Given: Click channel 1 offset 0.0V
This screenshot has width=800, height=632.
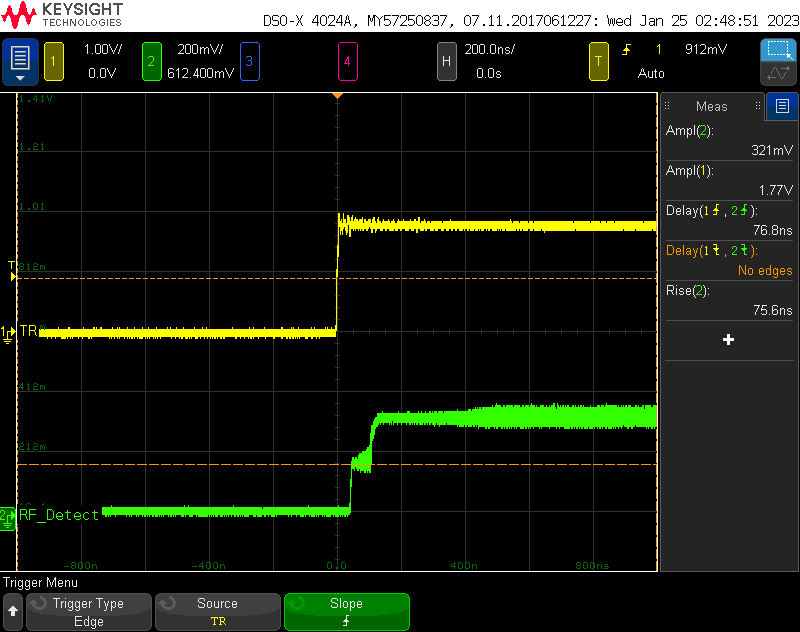Looking at the screenshot, I should (x=102, y=73).
